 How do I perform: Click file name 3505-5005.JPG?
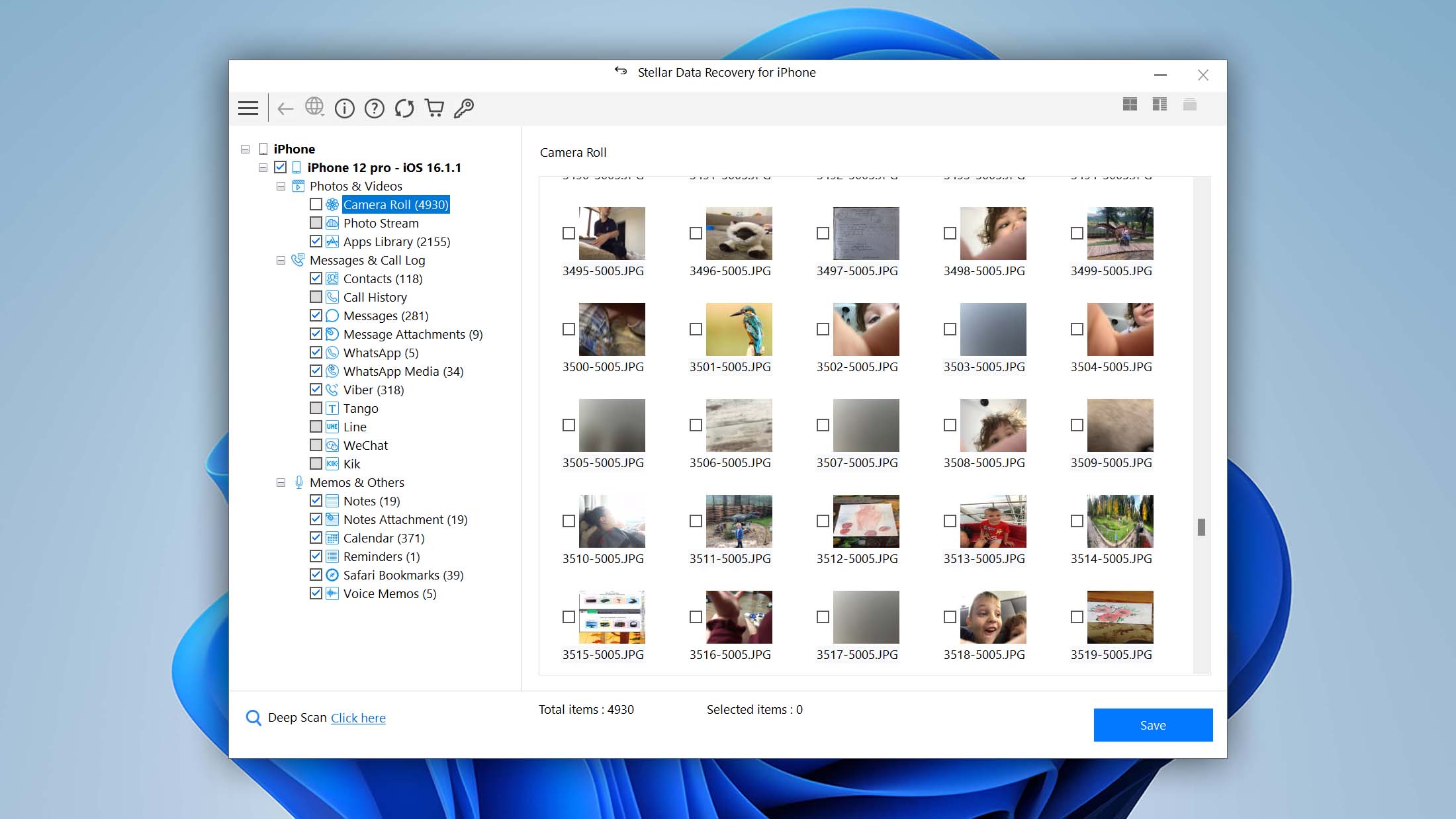pyautogui.click(x=603, y=462)
